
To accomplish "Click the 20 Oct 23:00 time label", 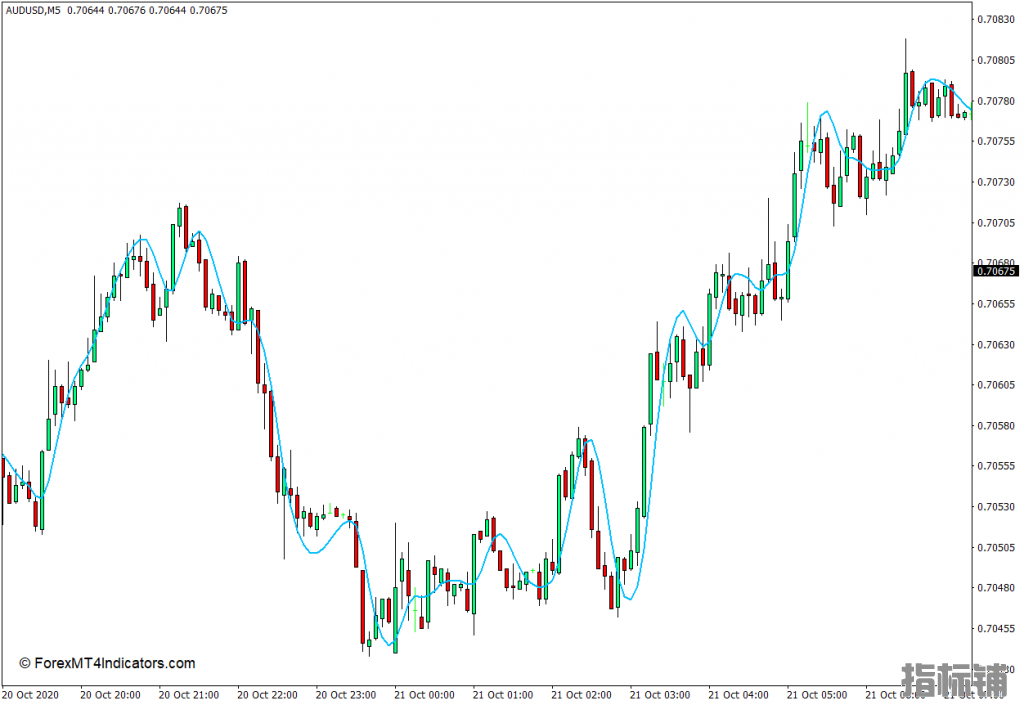I will click(345, 695).
